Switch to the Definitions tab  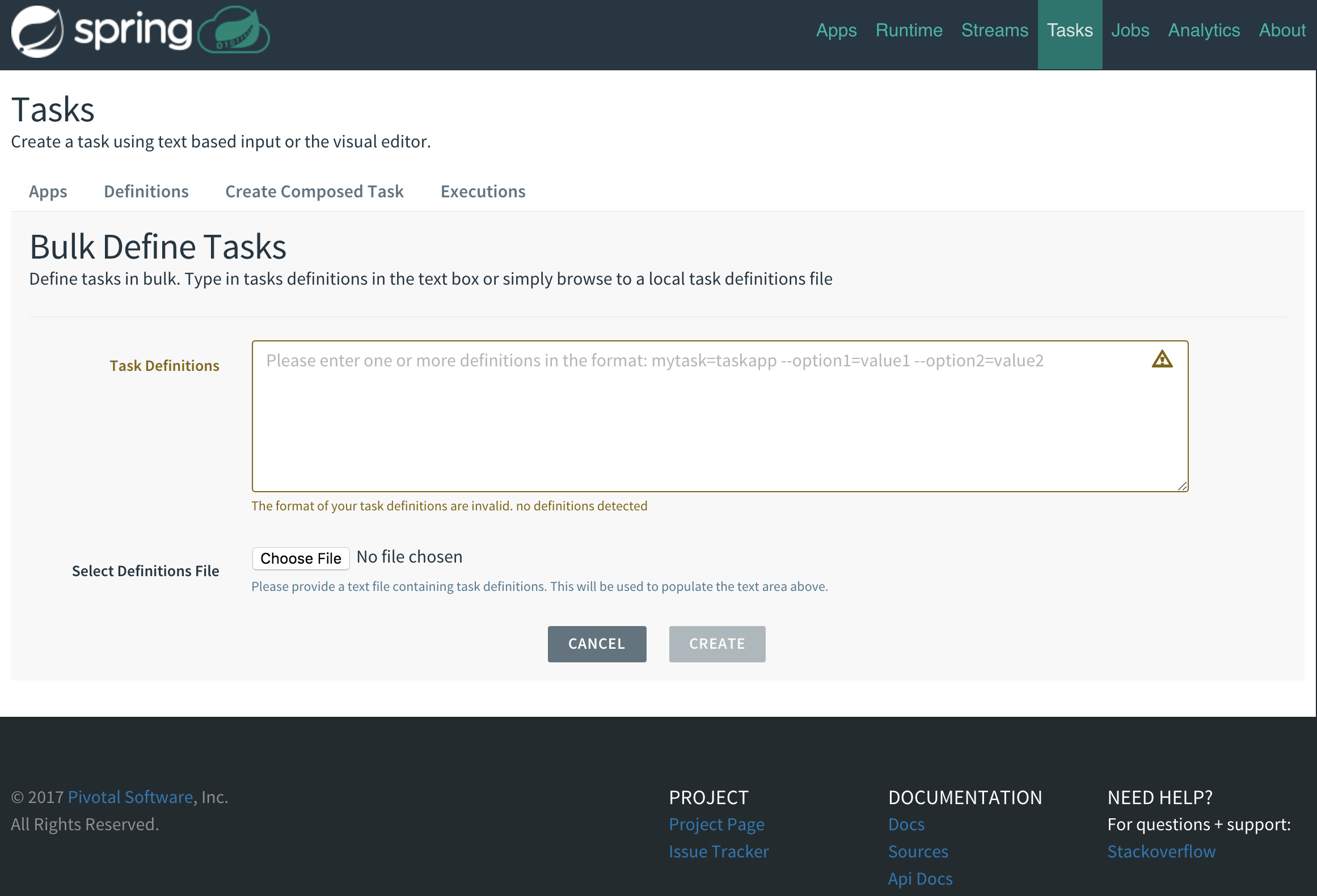[x=146, y=192]
